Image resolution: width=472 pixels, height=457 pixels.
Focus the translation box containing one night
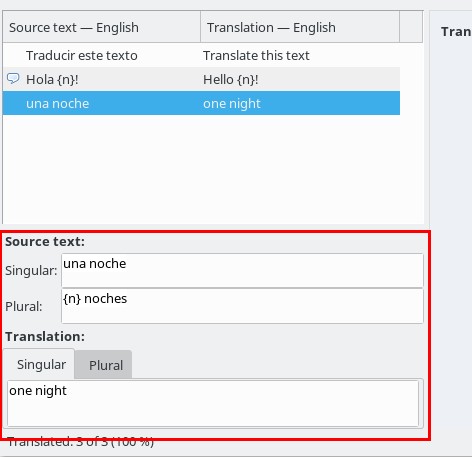(213, 403)
